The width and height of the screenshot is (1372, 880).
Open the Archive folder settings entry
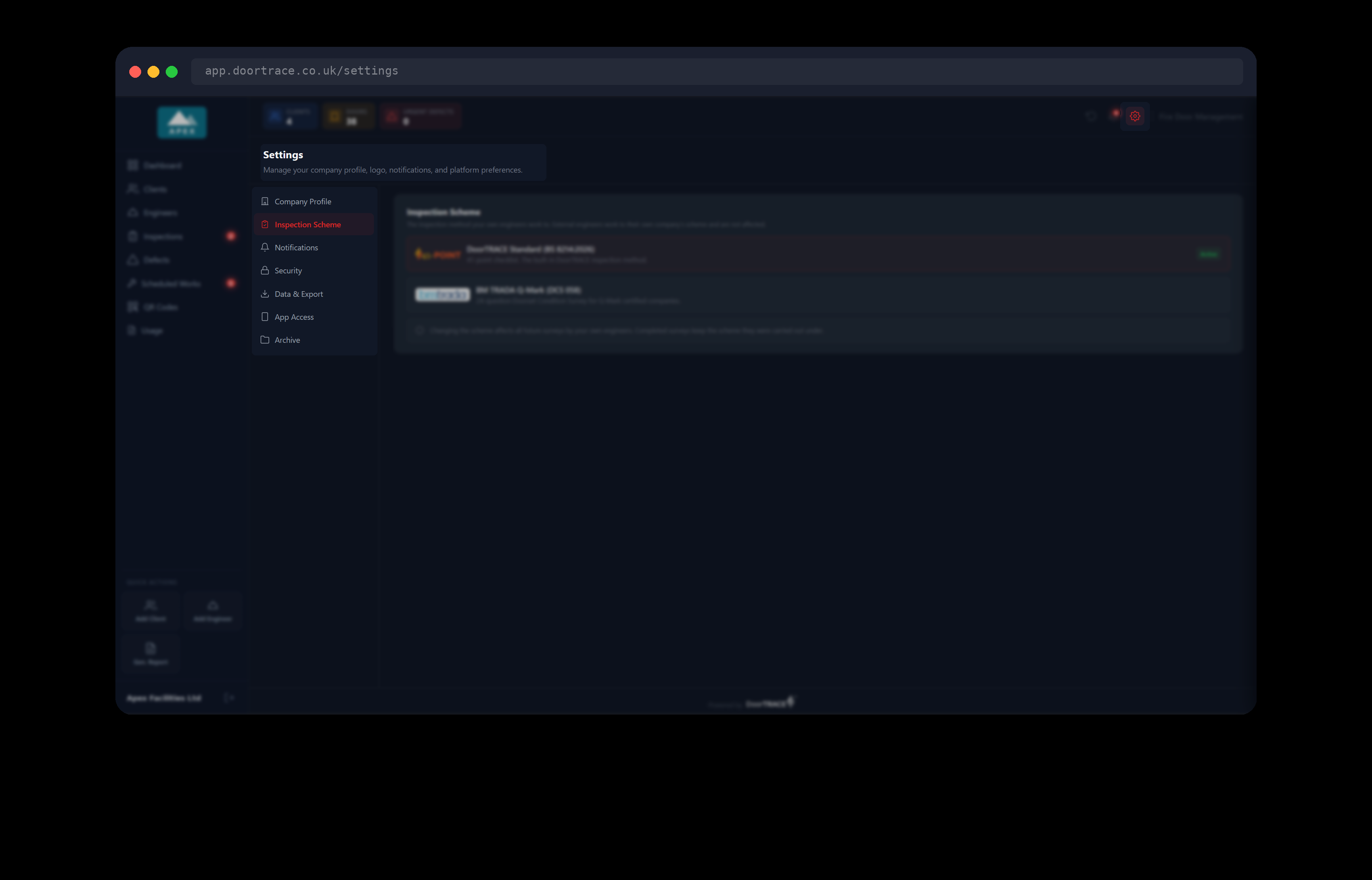coord(314,340)
